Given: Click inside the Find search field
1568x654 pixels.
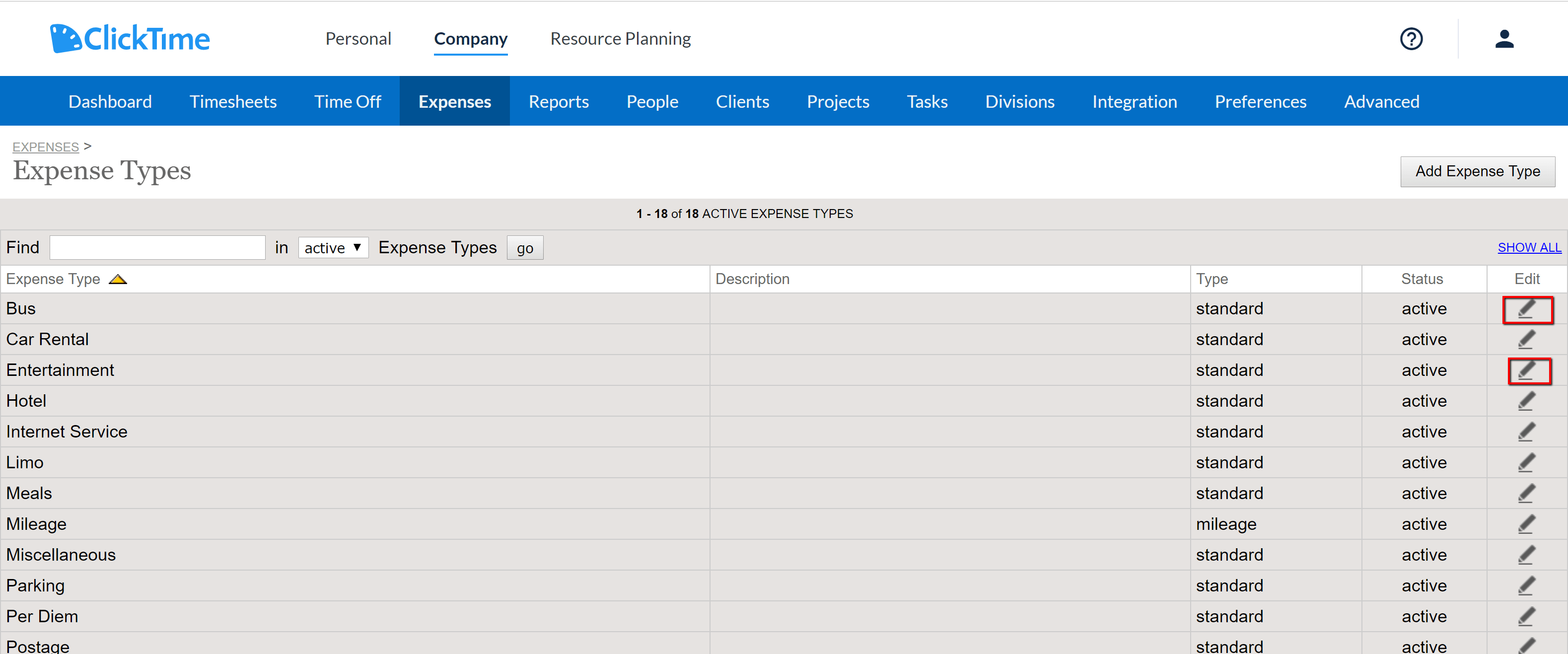Looking at the screenshot, I should click(157, 247).
